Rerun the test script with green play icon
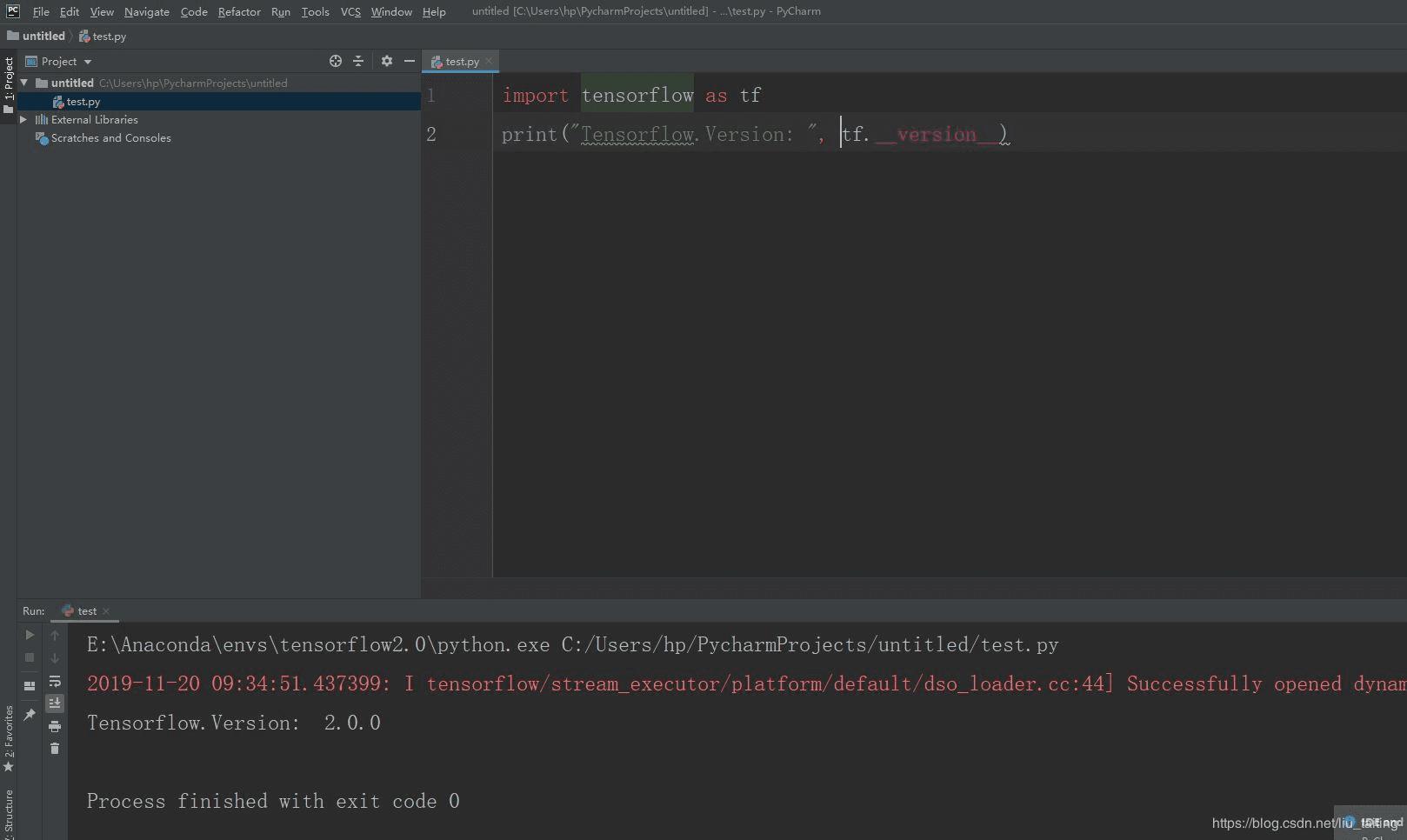Screen dimensions: 1407x840 (x=30, y=635)
